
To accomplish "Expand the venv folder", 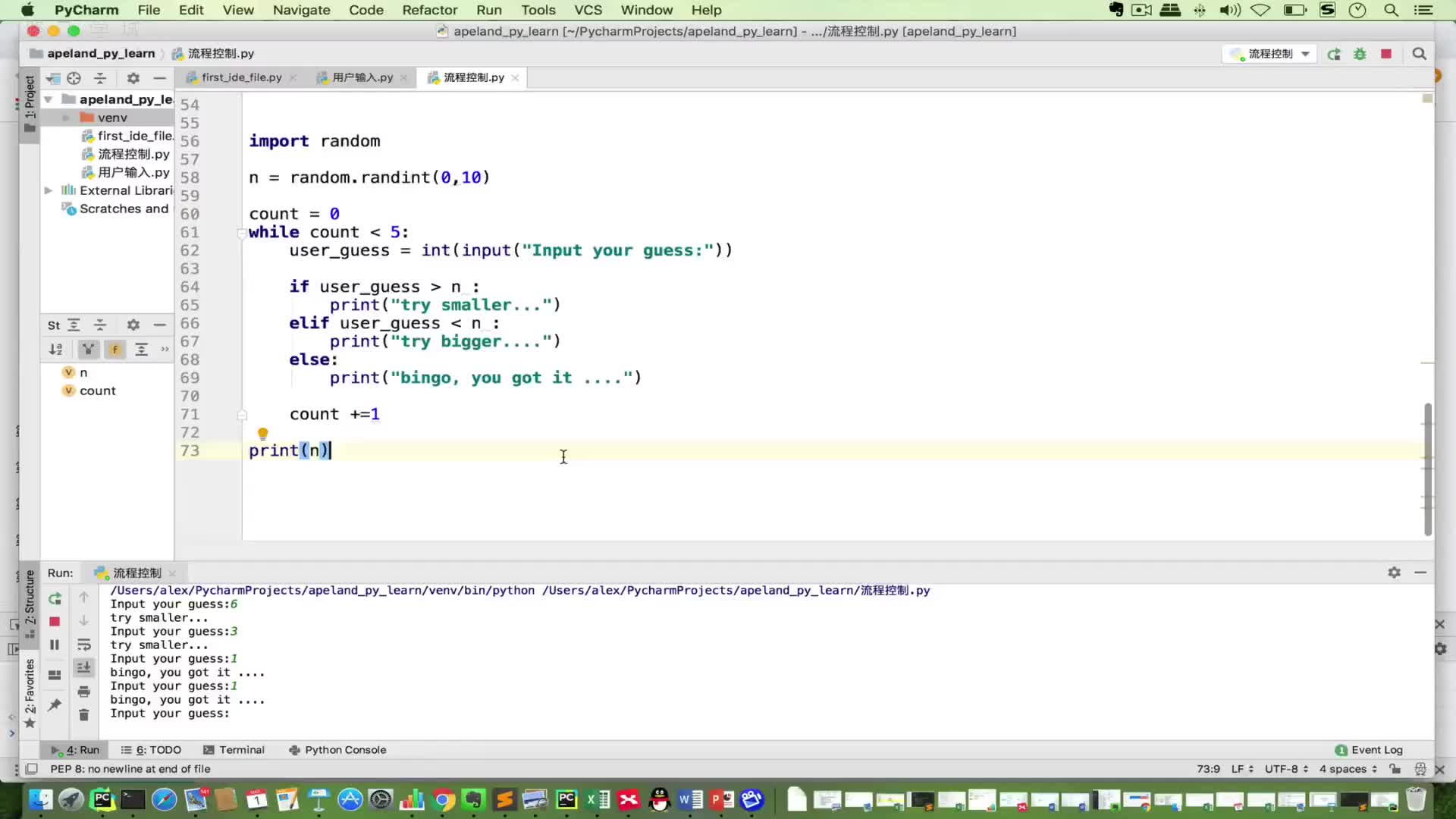I will pos(66,118).
